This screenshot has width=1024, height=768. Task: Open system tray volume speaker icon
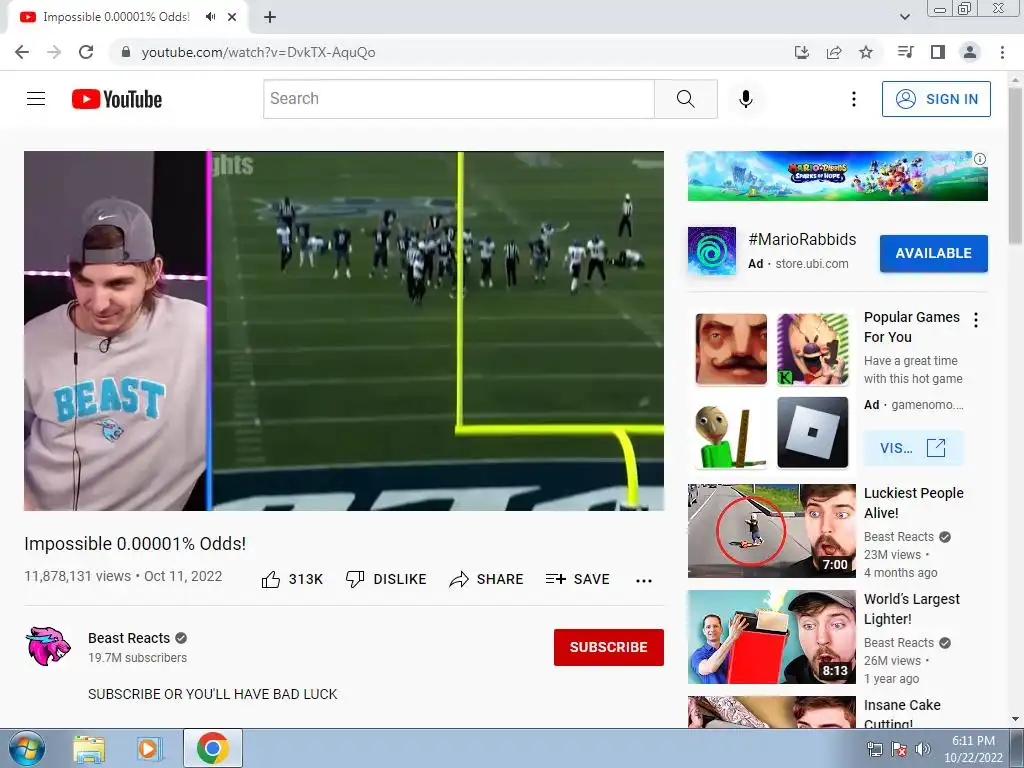pyautogui.click(x=922, y=749)
